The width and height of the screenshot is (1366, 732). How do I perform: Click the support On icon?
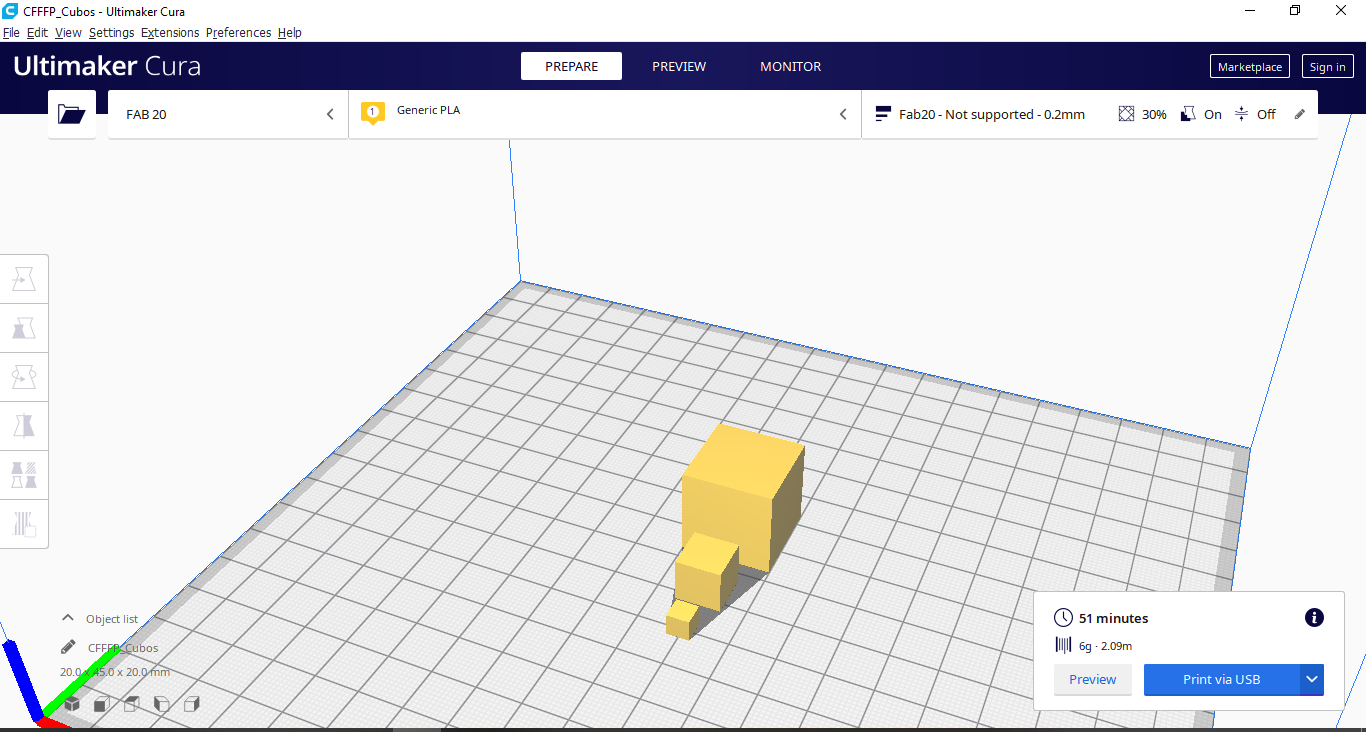[1188, 114]
